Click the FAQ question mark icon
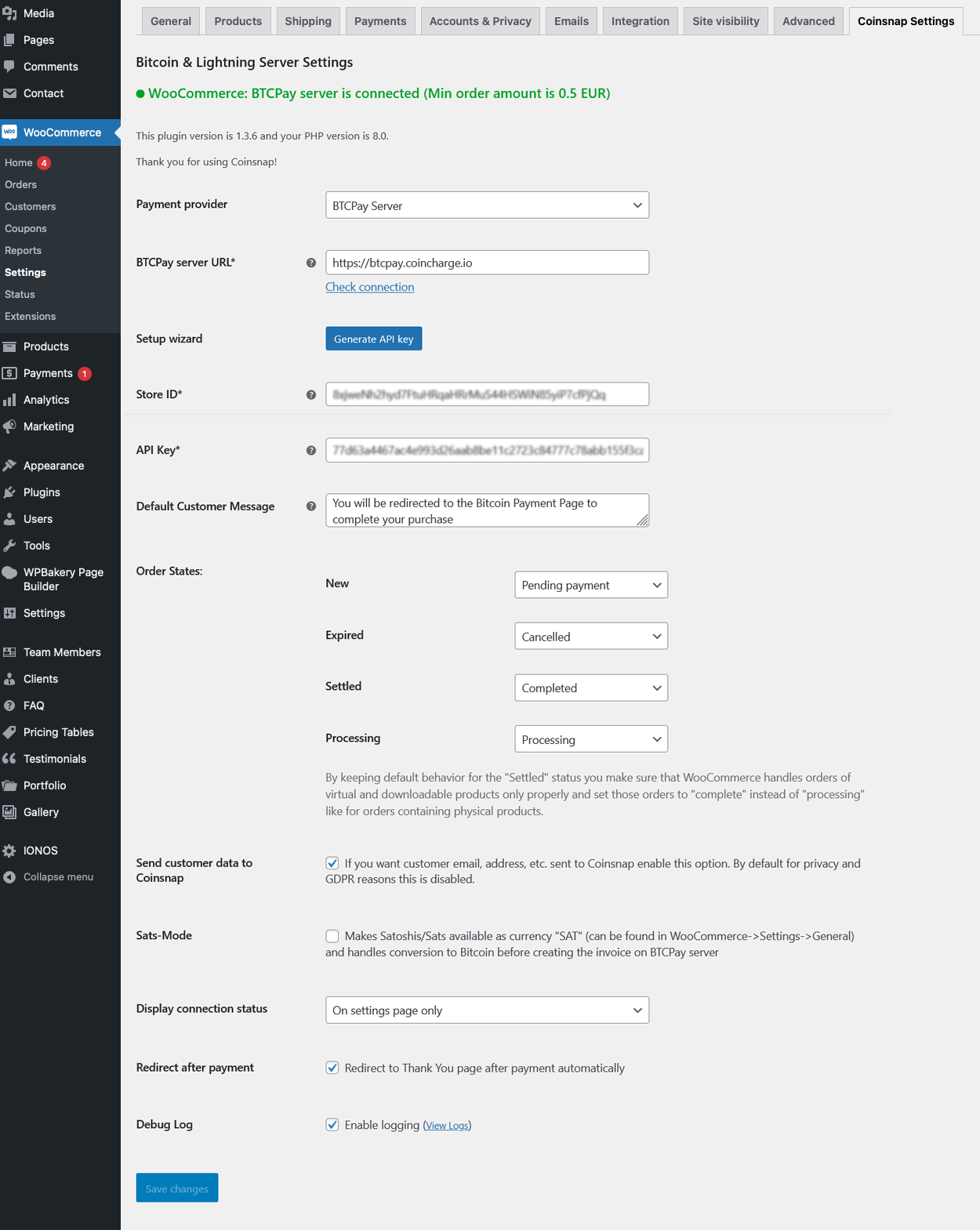 click(9, 706)
